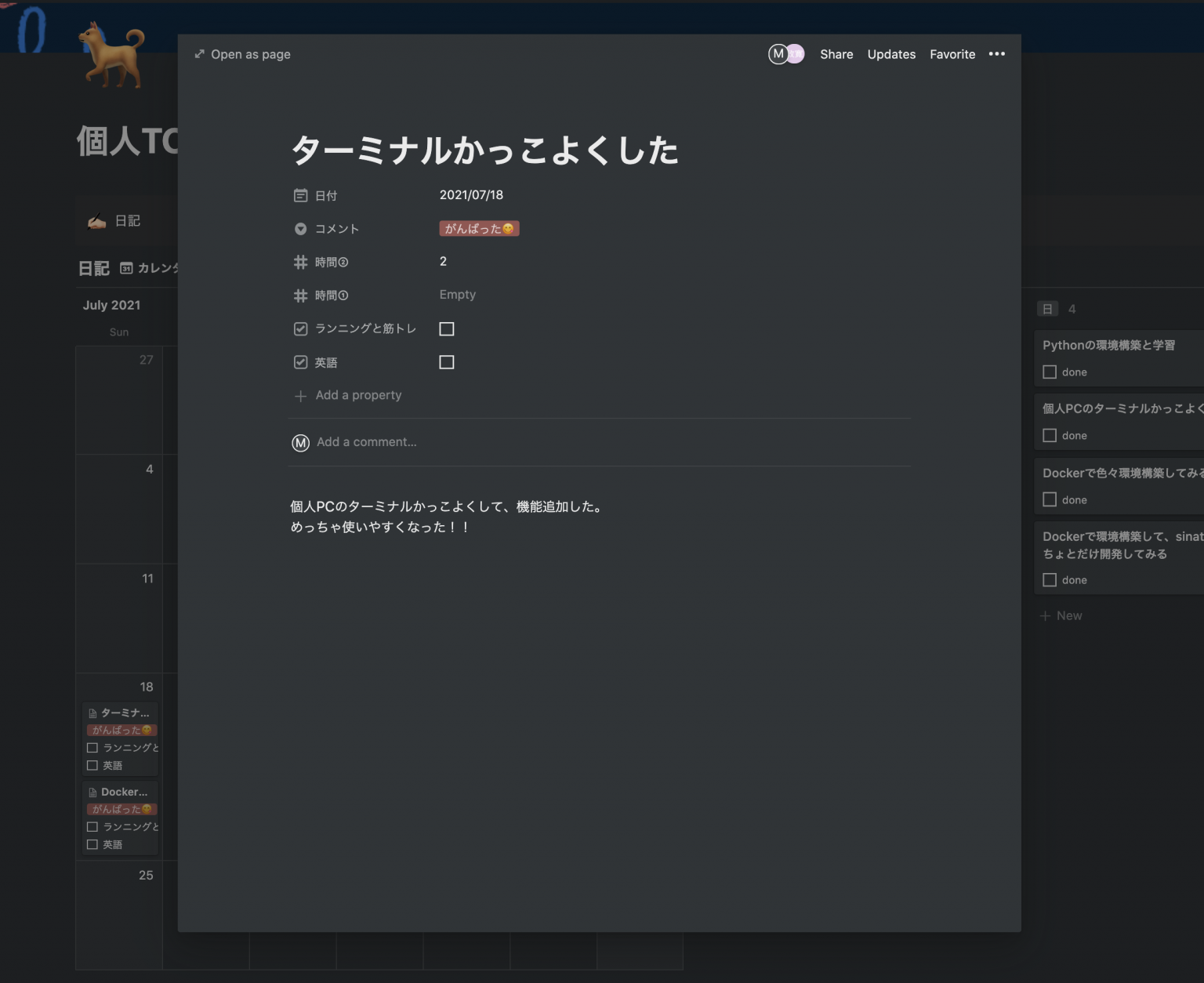
Task: Switch to the カレンダー view tab
Action: (154, 267)
